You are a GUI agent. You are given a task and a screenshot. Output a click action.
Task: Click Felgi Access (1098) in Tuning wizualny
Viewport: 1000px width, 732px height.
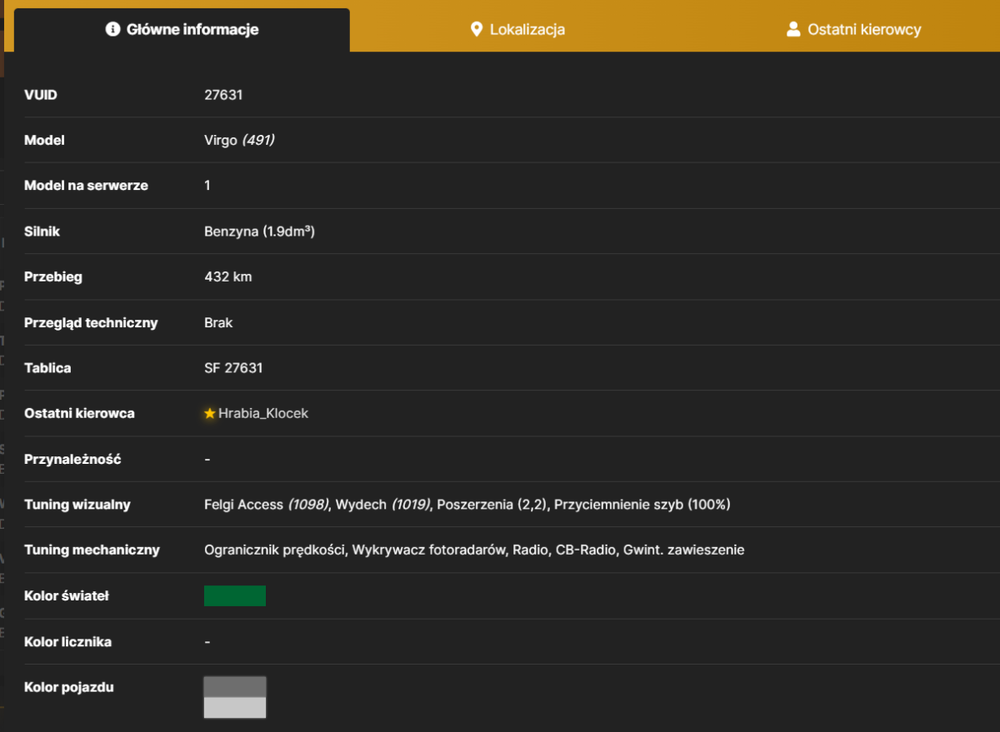pos(266,504)
